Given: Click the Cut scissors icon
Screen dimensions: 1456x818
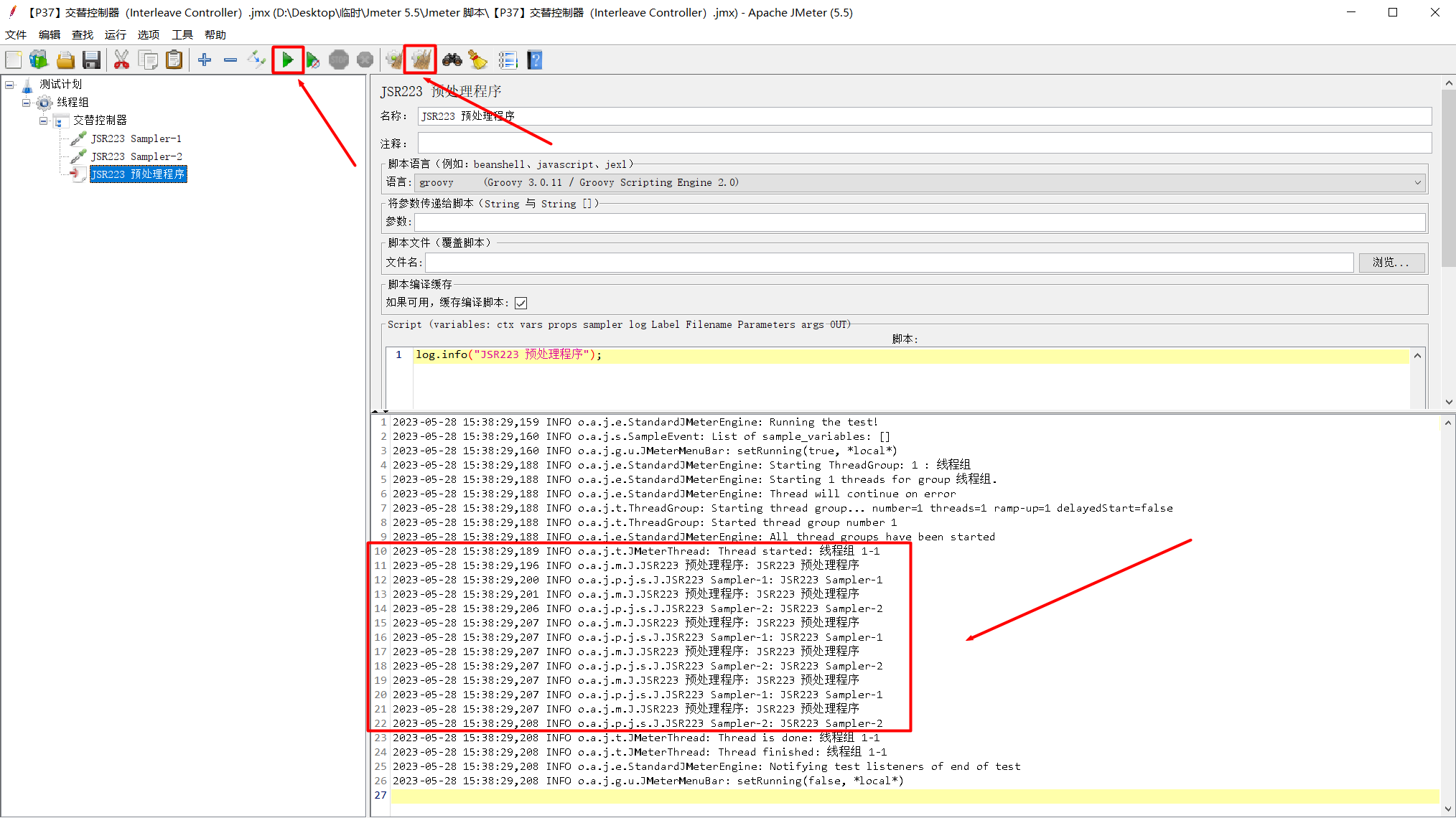Looking at the screenshot, I should coord(121,60).
